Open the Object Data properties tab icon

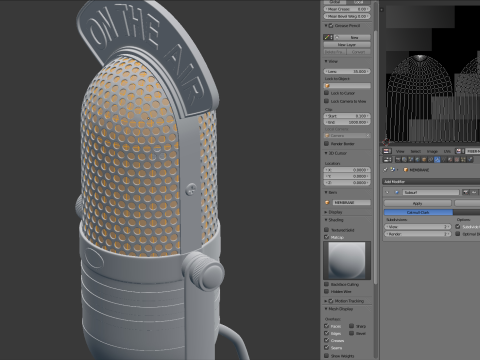444,159
